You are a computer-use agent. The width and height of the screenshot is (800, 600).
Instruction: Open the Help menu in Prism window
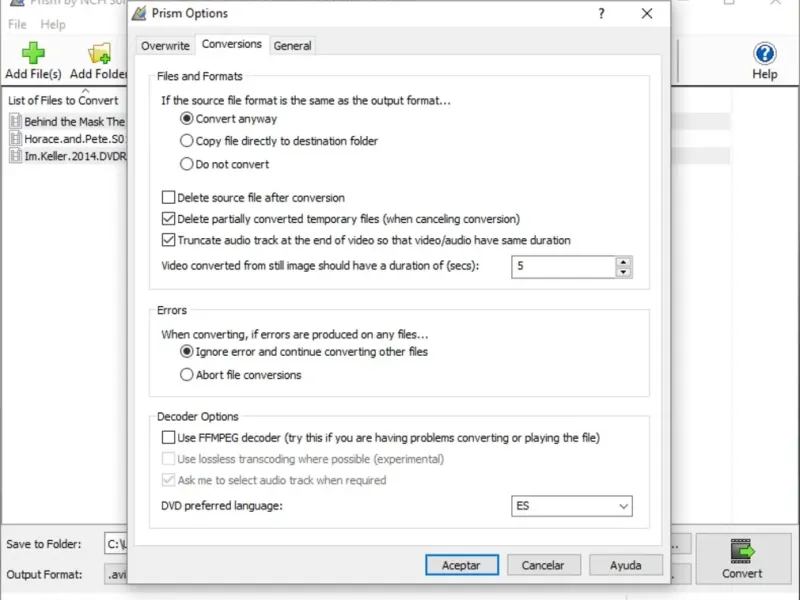[53, 24]
